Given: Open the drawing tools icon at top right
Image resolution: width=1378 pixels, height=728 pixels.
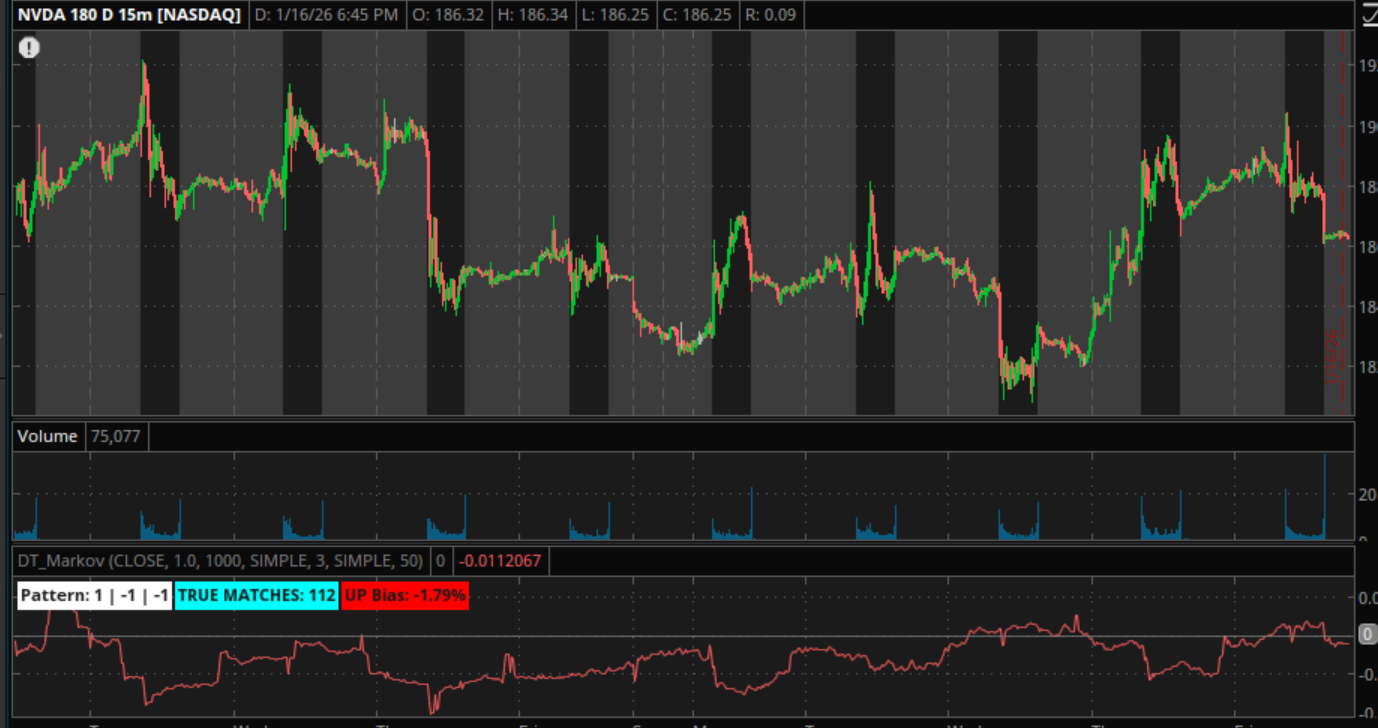Looking at the screenshot, I should pos(1368,13).
